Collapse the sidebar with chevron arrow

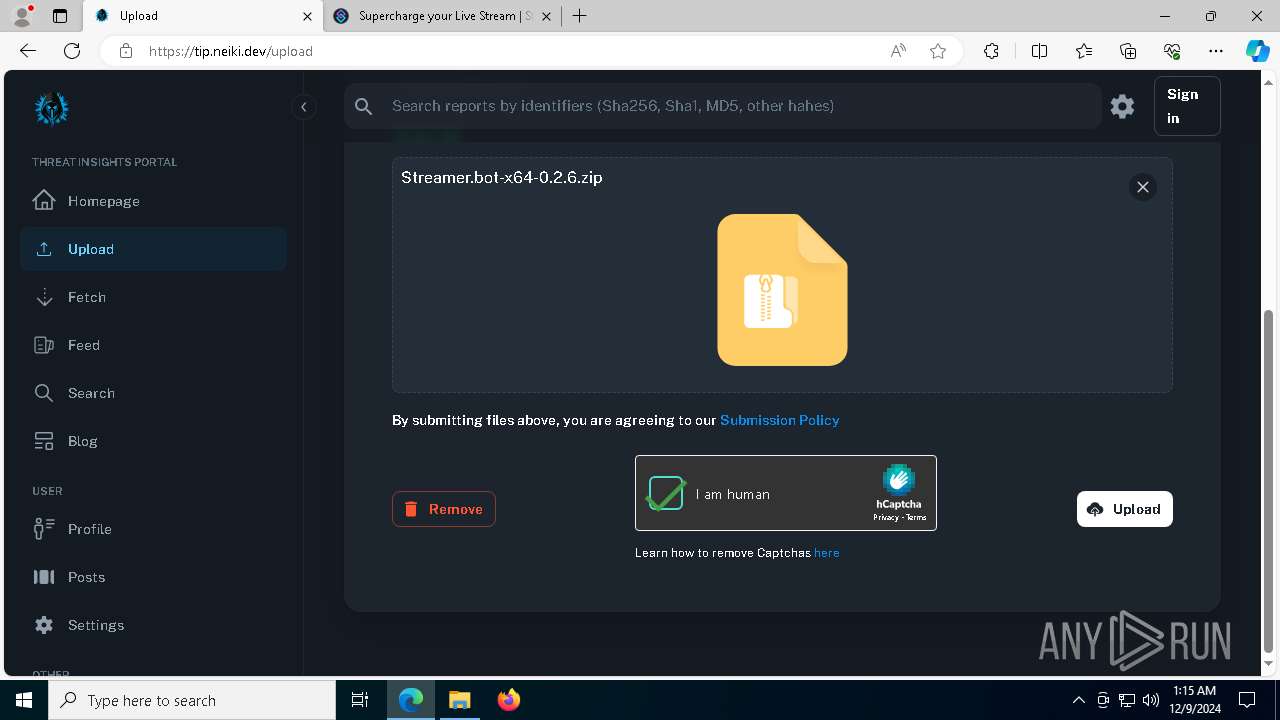pos(304,107)
